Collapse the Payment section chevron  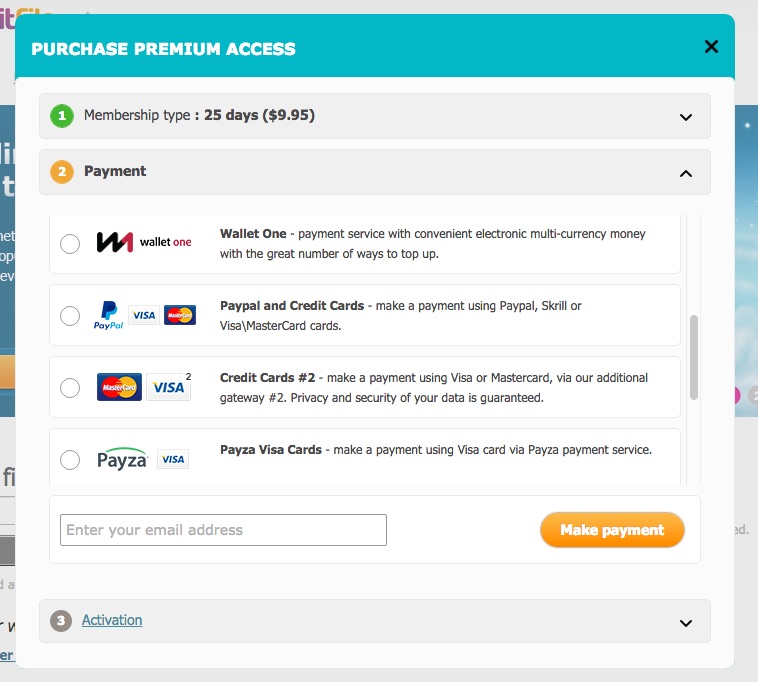[686, 172]
